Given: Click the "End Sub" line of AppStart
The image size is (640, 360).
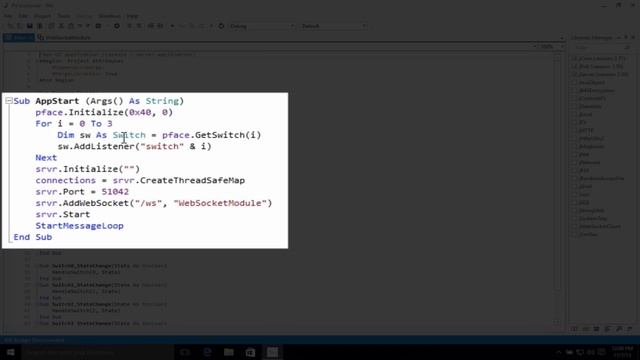Looking at the screenshot, I should [x=33, y=237].
